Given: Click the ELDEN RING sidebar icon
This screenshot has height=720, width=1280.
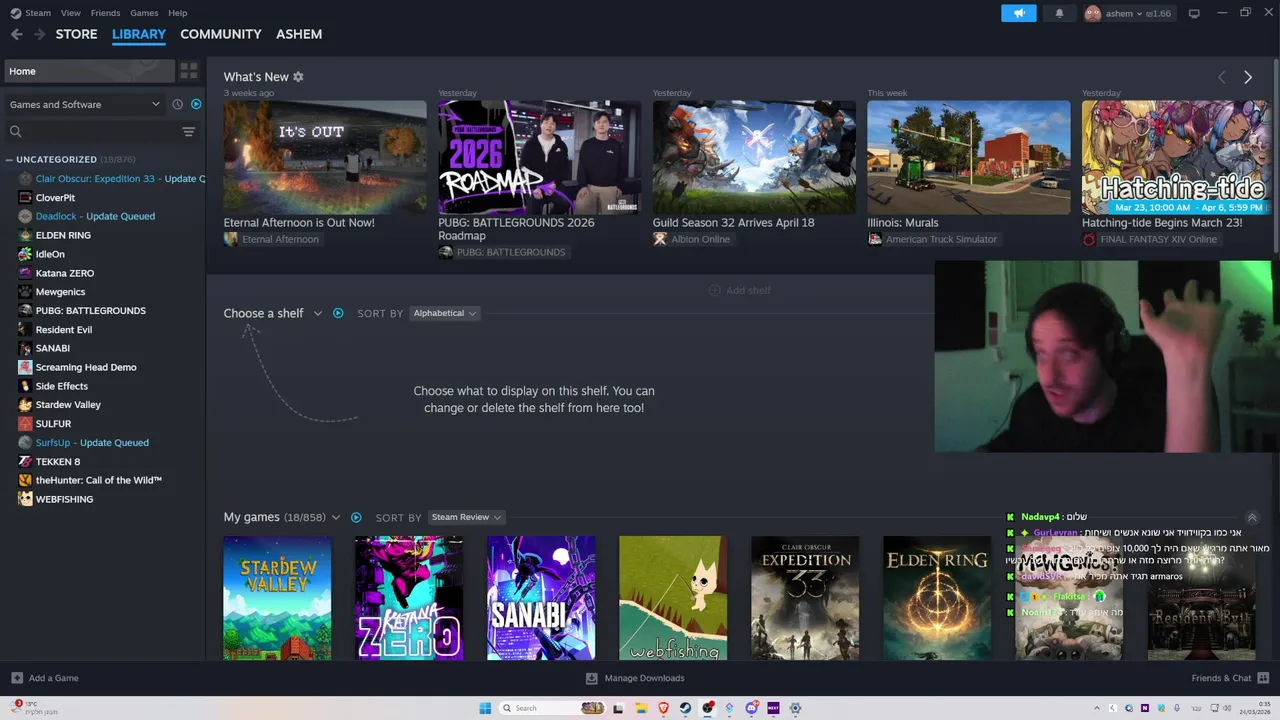Looking at the screenshot, I should coord(25,235).
